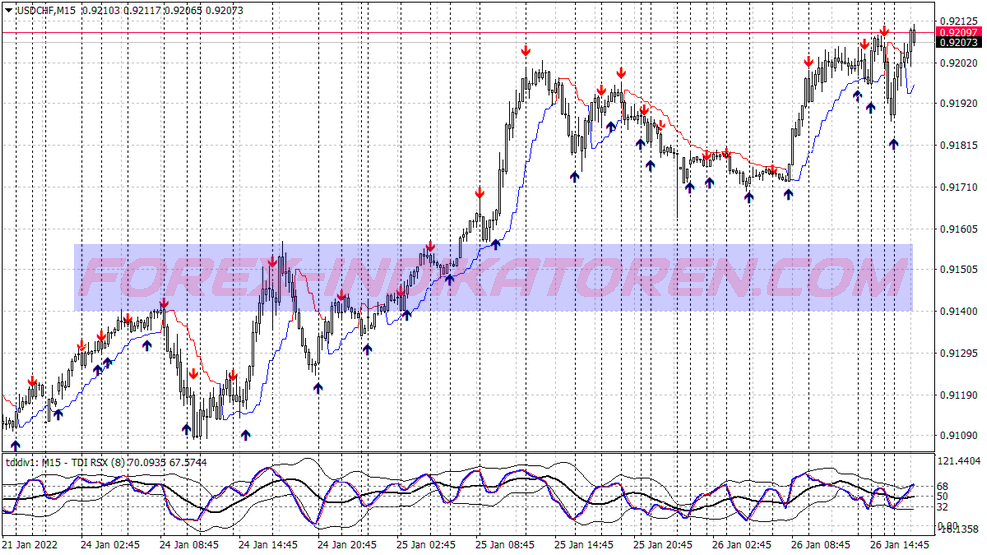Screen dimensions: 987x555
Task: Click the 24 Jan 08:45 time label
Action: (x=189, y=544)
